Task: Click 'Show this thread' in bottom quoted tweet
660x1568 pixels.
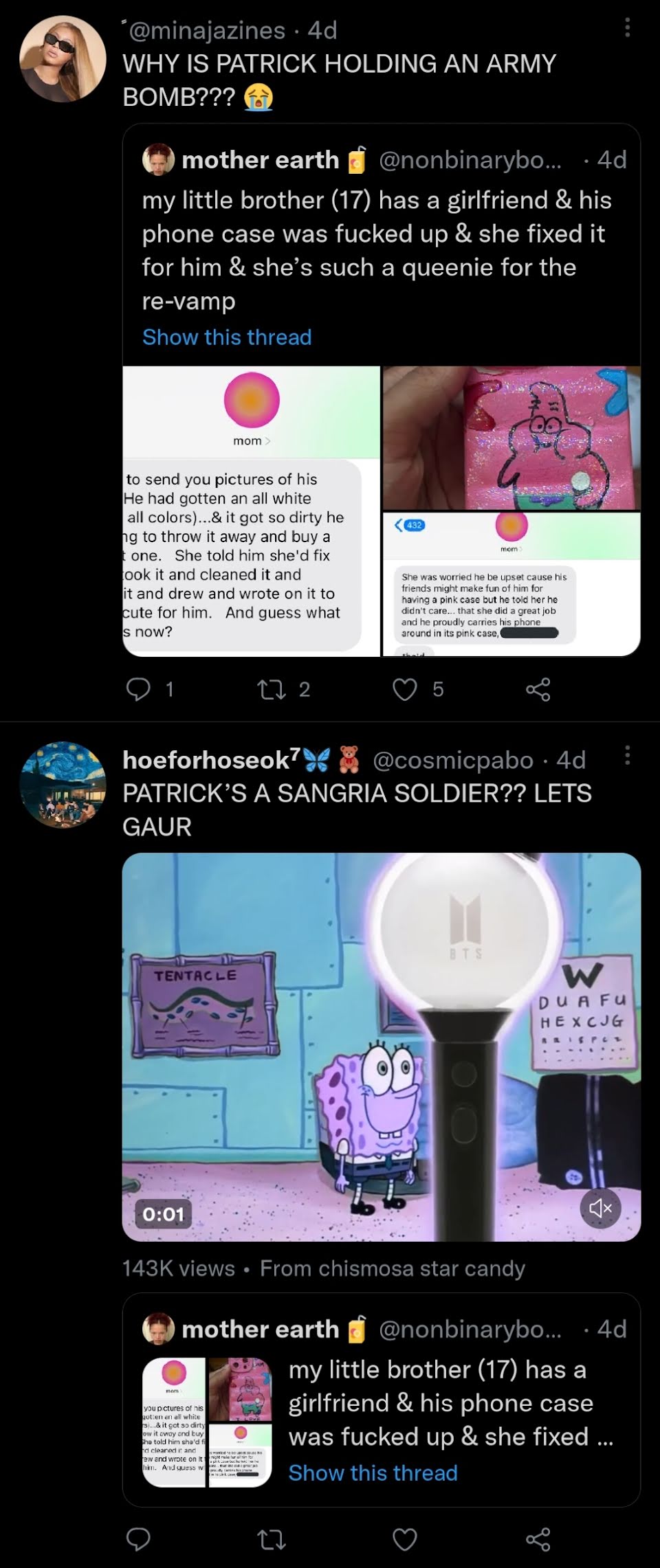Action: point(373,1472)
